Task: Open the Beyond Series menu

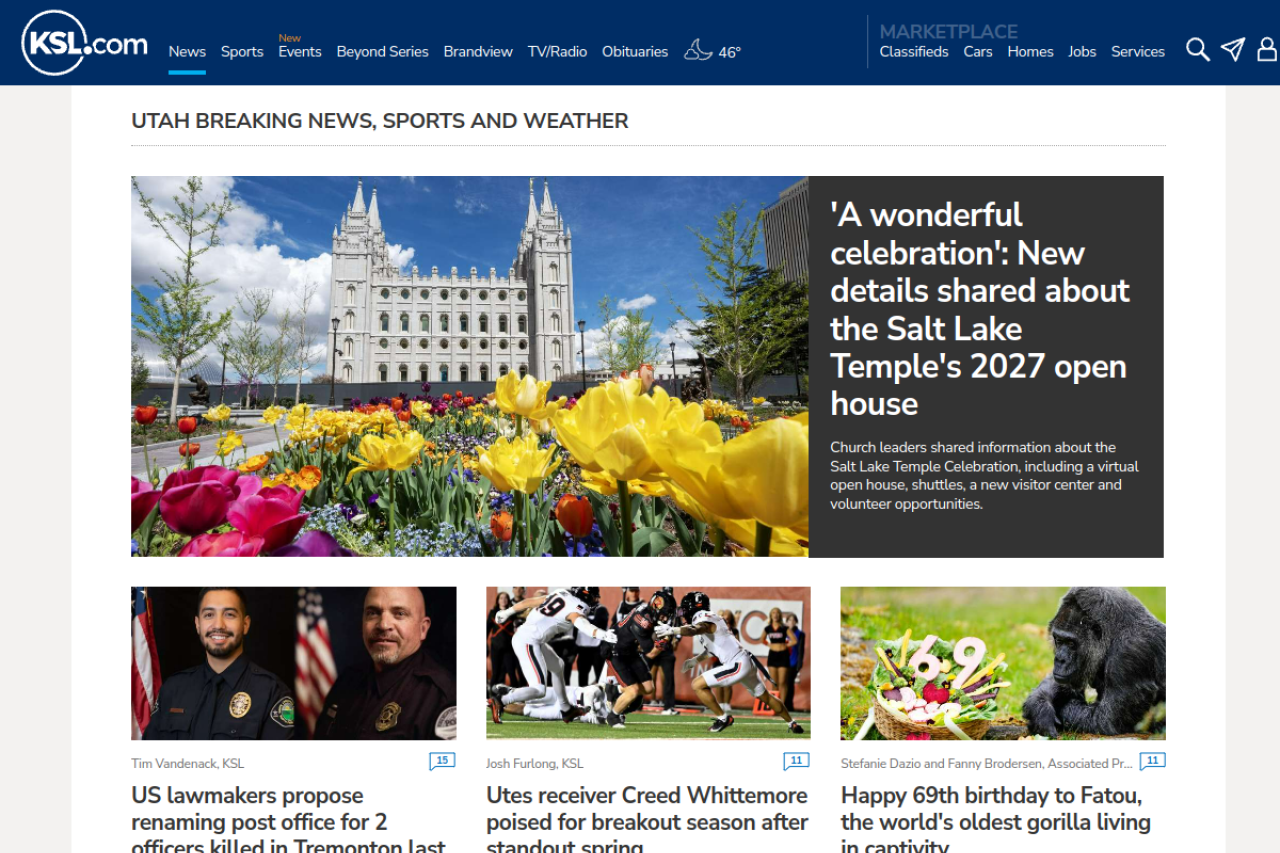Action: pyautogui.click(x=382, y=52)
